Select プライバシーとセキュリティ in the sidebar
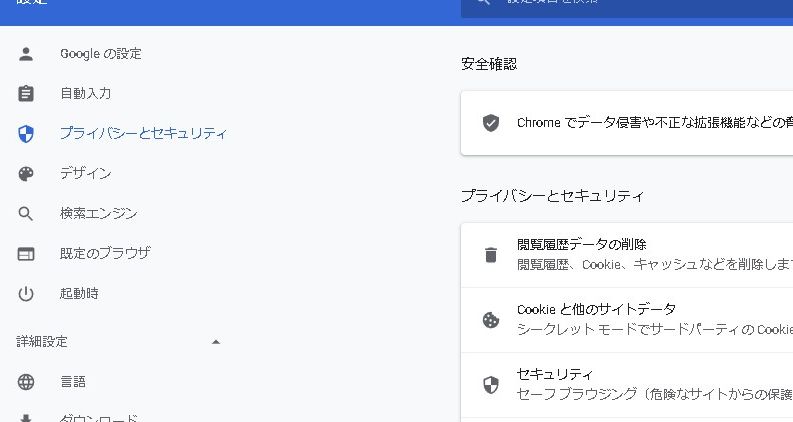The height and width of the screenshot is (422, 793). 143,134
